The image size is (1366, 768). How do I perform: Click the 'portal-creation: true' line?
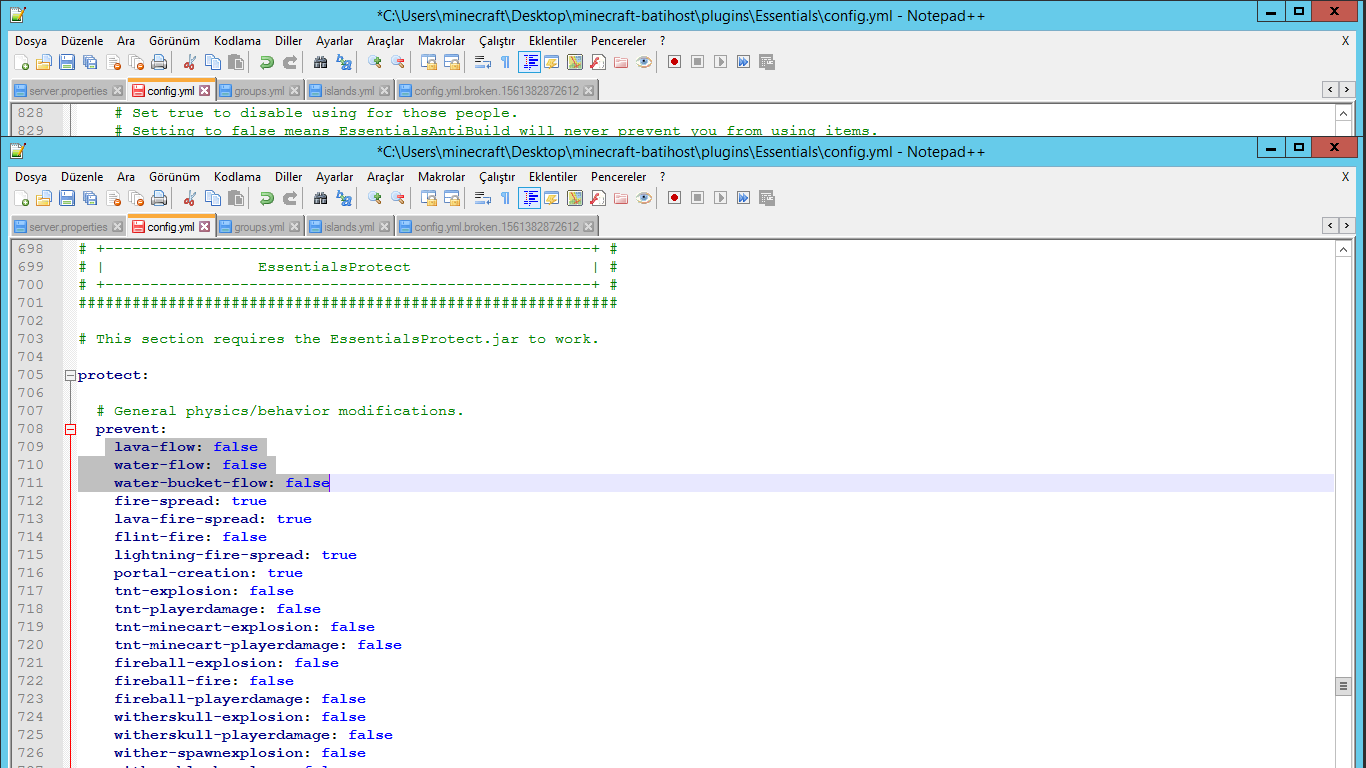tap(208, 573)
